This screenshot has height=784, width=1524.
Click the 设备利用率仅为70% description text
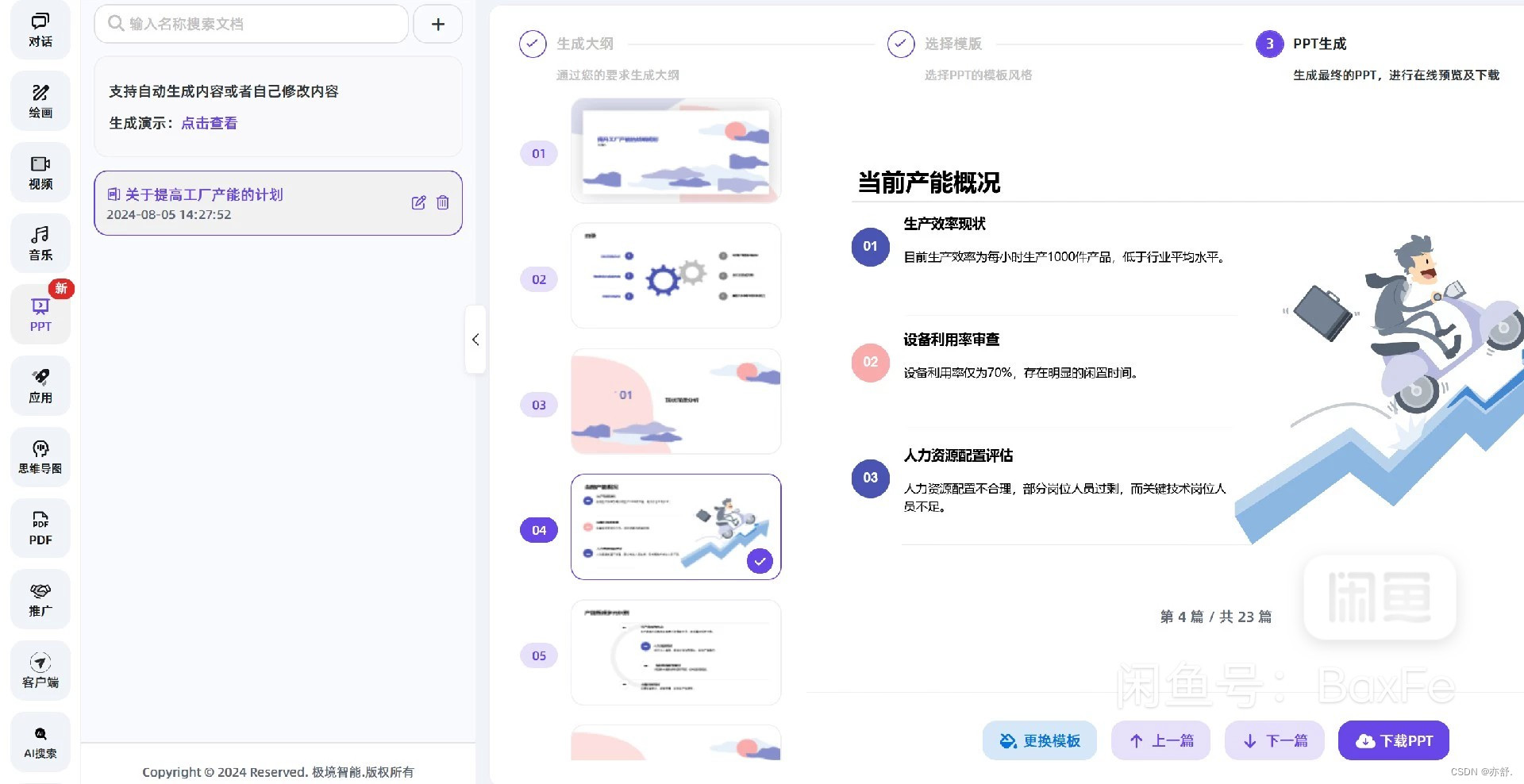point(1021,373)
